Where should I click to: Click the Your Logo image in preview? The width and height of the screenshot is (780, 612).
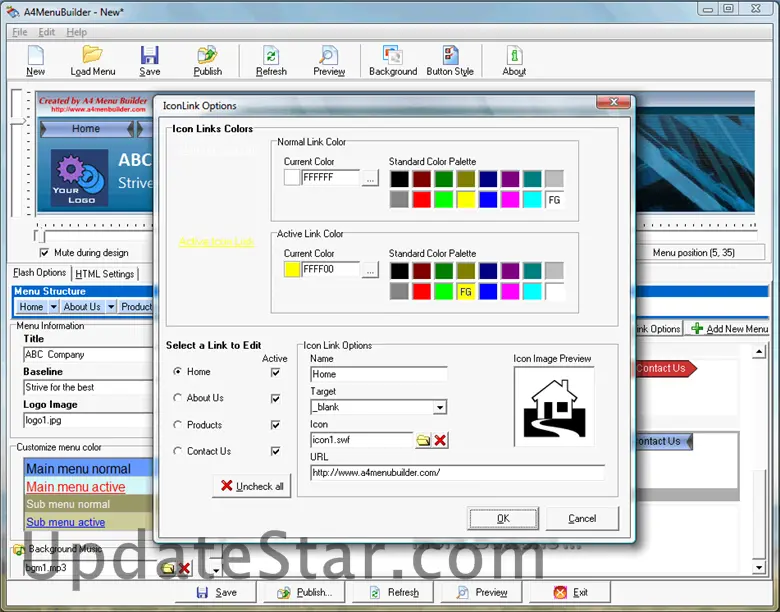80,178
